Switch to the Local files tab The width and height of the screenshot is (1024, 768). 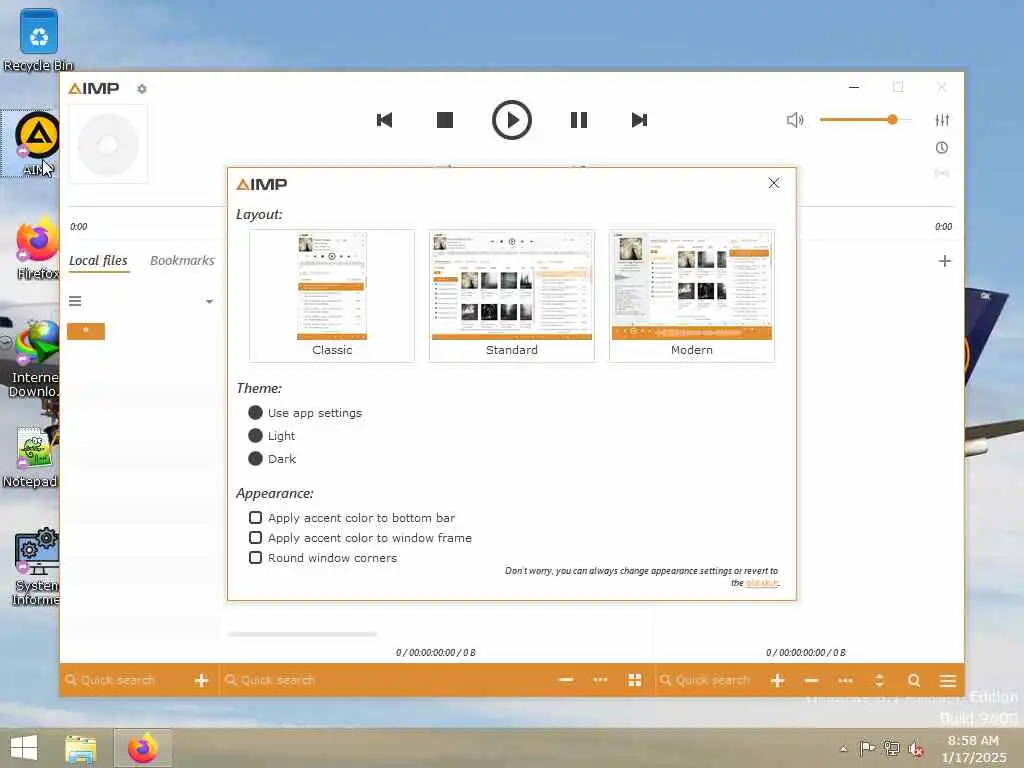tap(99, 261)
